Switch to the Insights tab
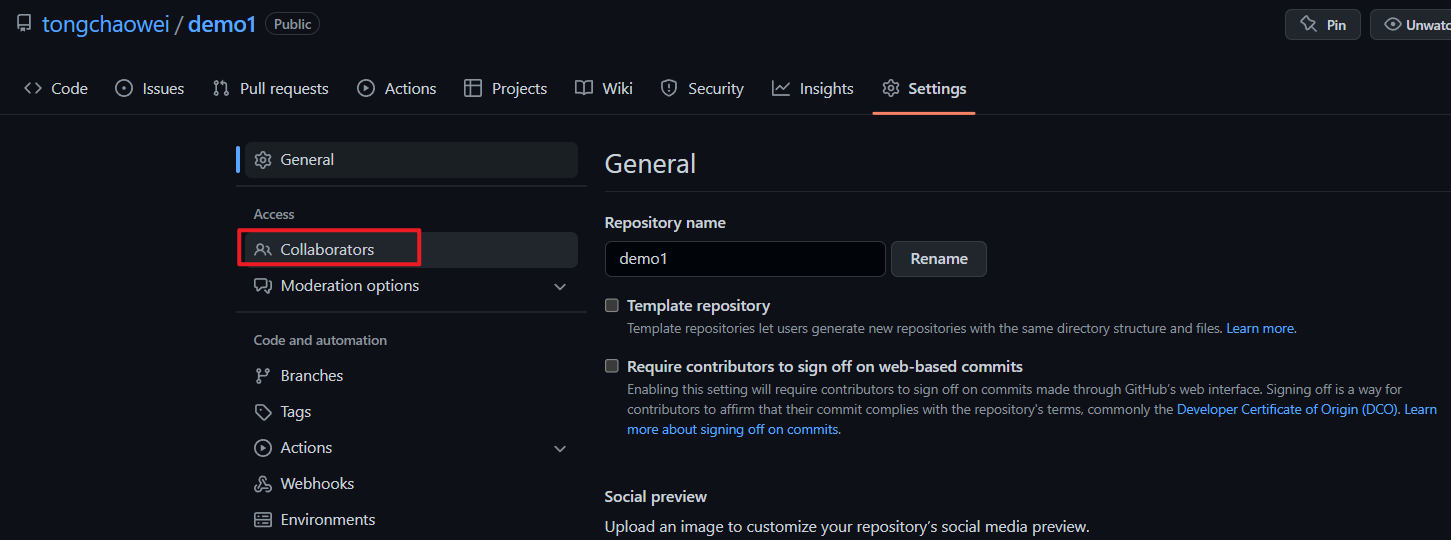The width and height of the screenshot is (1451, 540). (x=813, y=89)
